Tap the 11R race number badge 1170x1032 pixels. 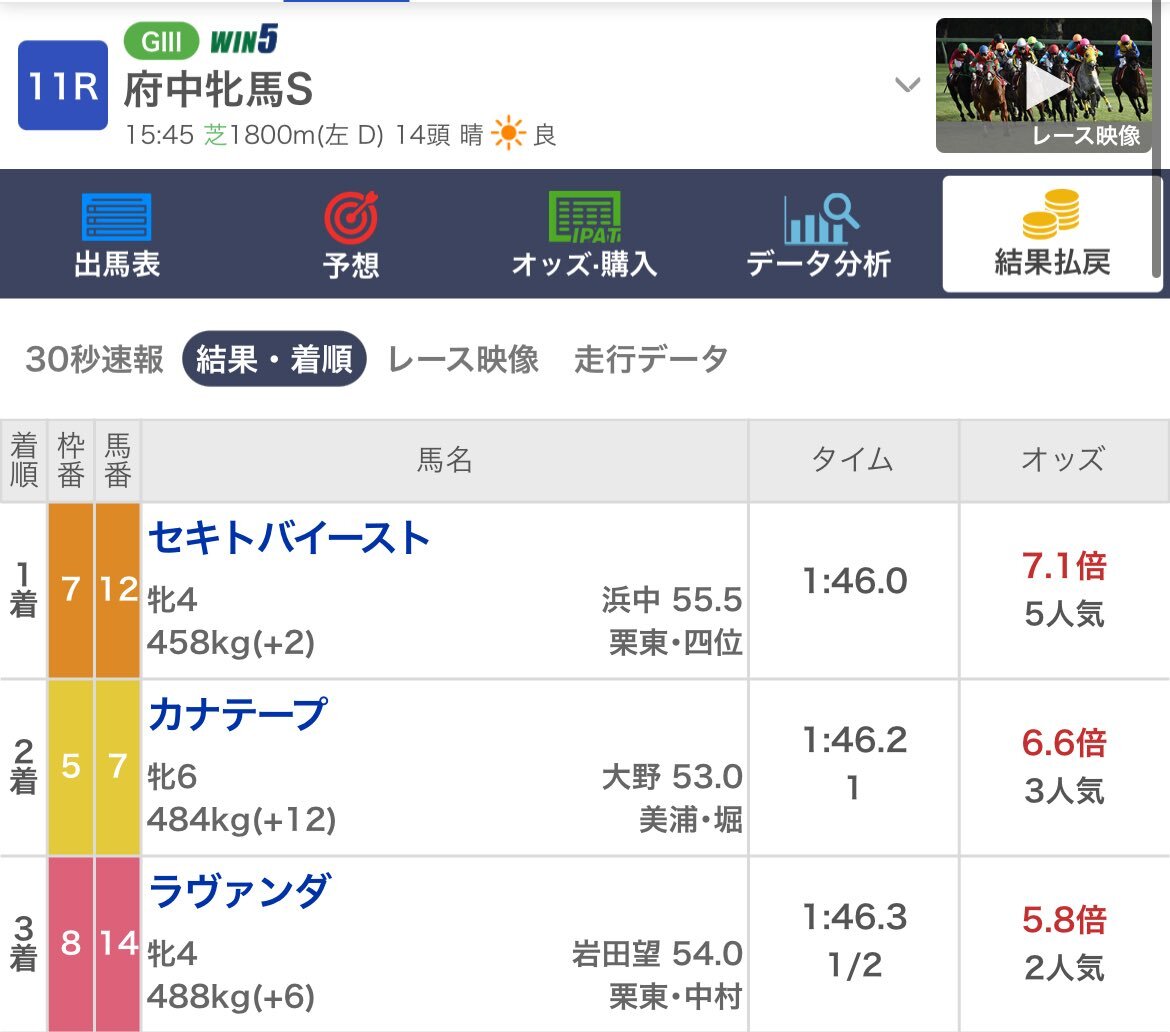[x=63, y=85]
